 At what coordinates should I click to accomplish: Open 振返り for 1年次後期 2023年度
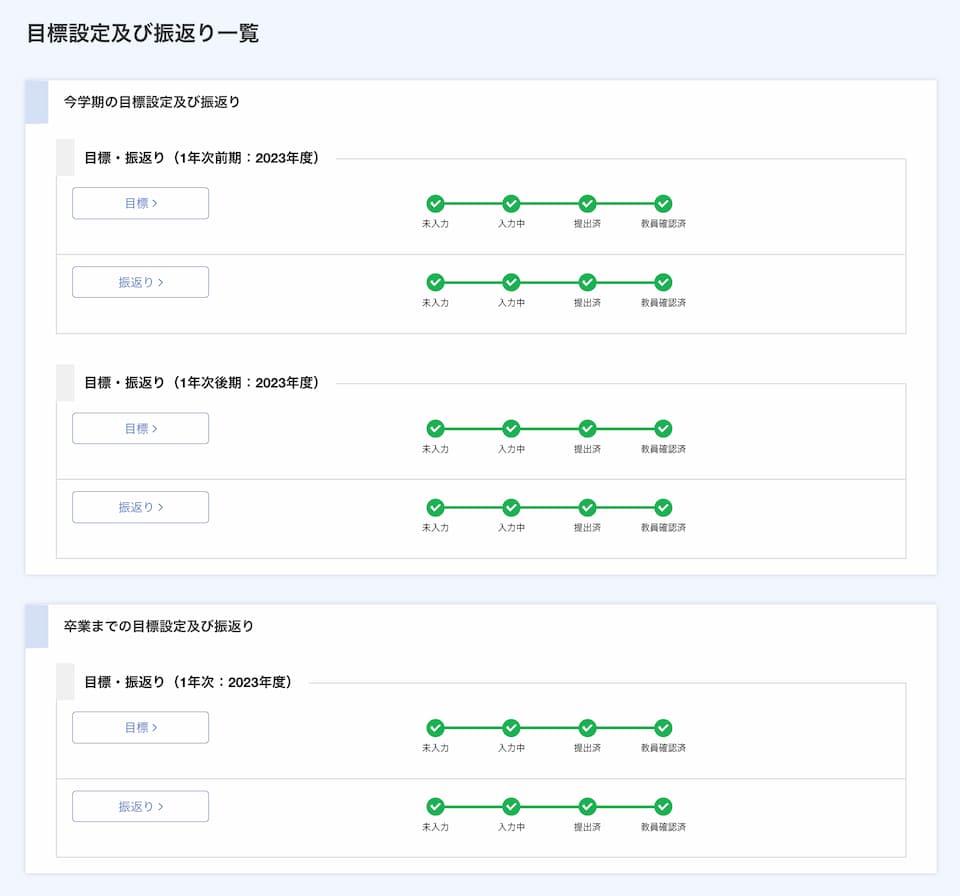(140, 507)
